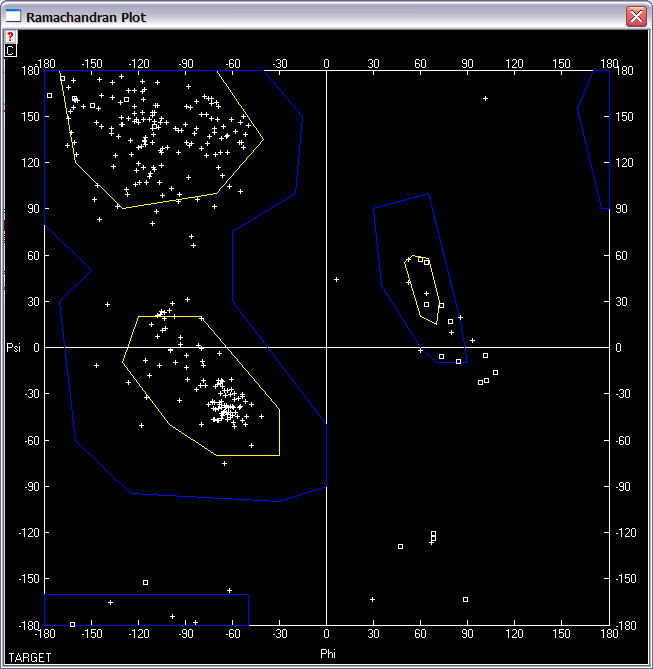
Task: Select square residue near phi 108, psi -16
Action: 495,372
